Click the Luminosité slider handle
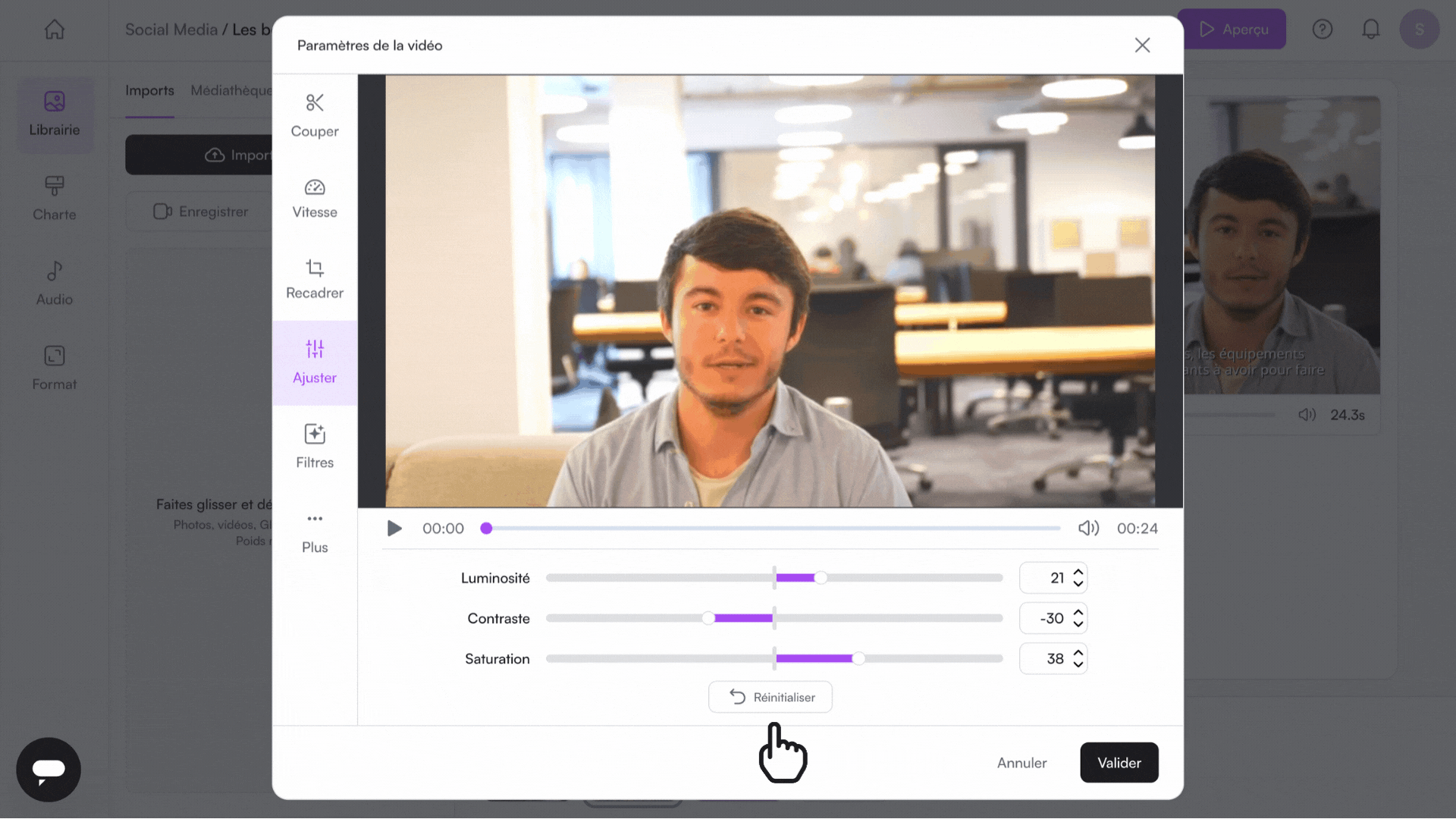 (821, 578)
